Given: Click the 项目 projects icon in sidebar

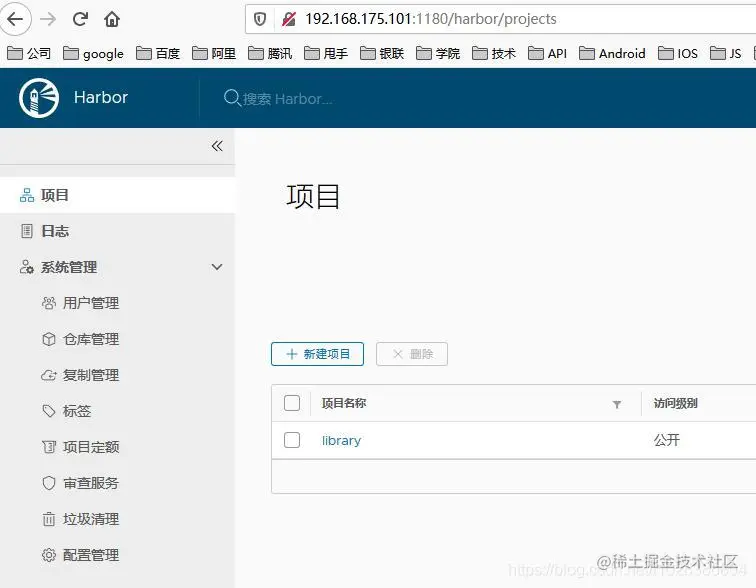Looking at the screenshot, I should click(x=27, y=195).
